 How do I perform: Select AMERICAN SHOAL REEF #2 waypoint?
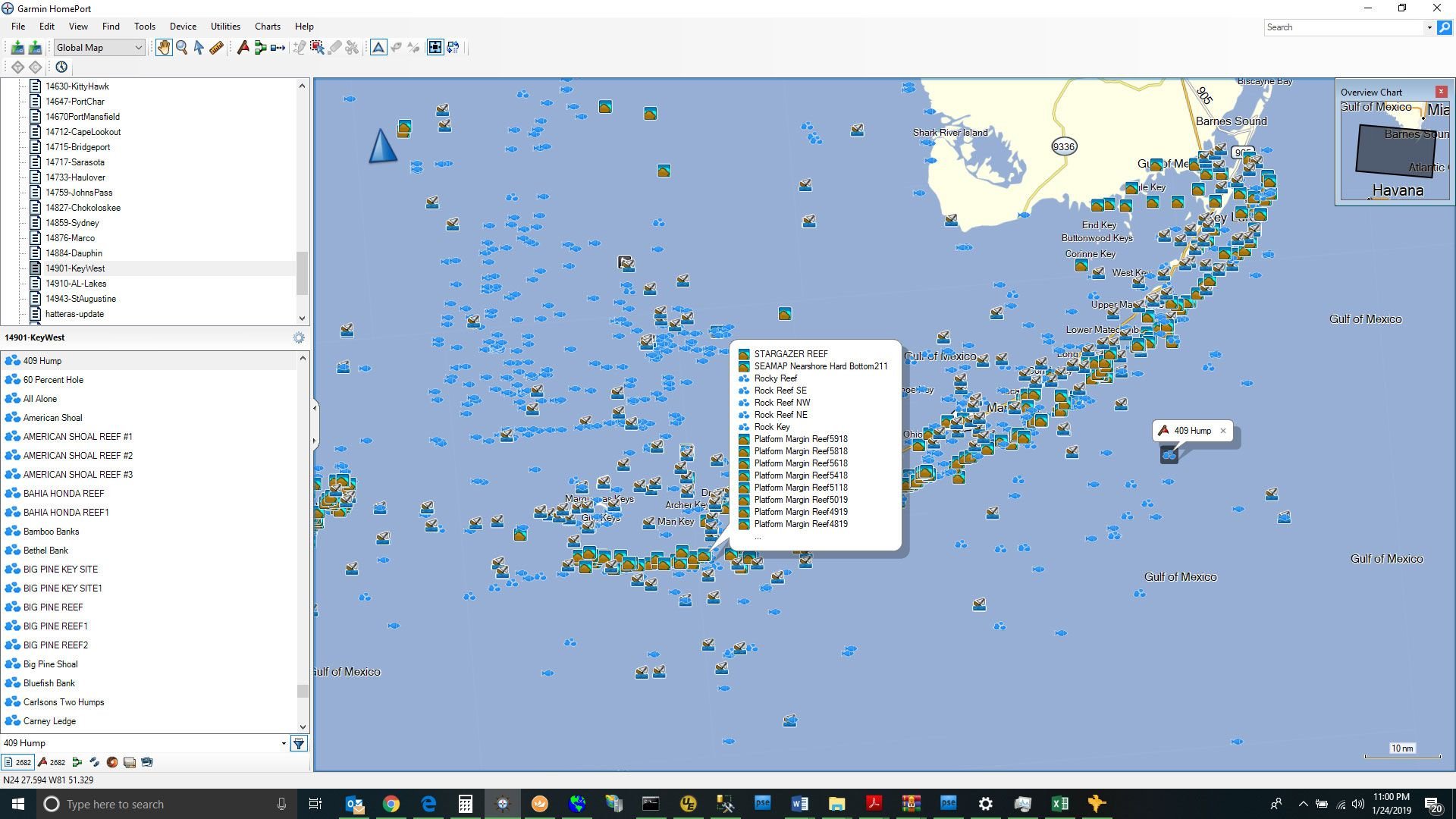[77, 456]
